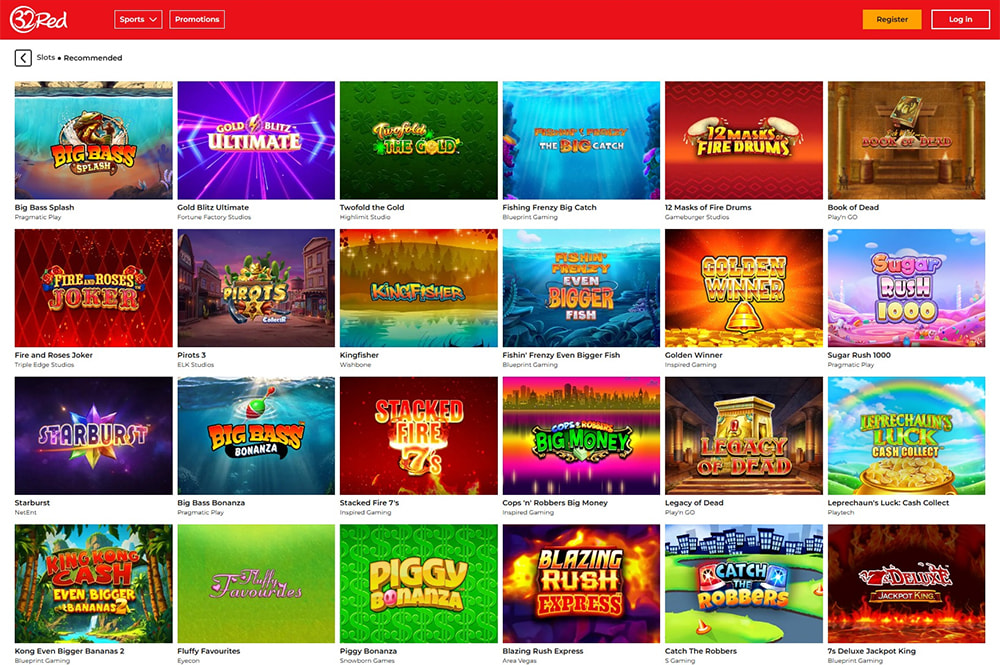Select the Kingfisher slot image
Screen dimensions: 1000x665
[418, 288]
